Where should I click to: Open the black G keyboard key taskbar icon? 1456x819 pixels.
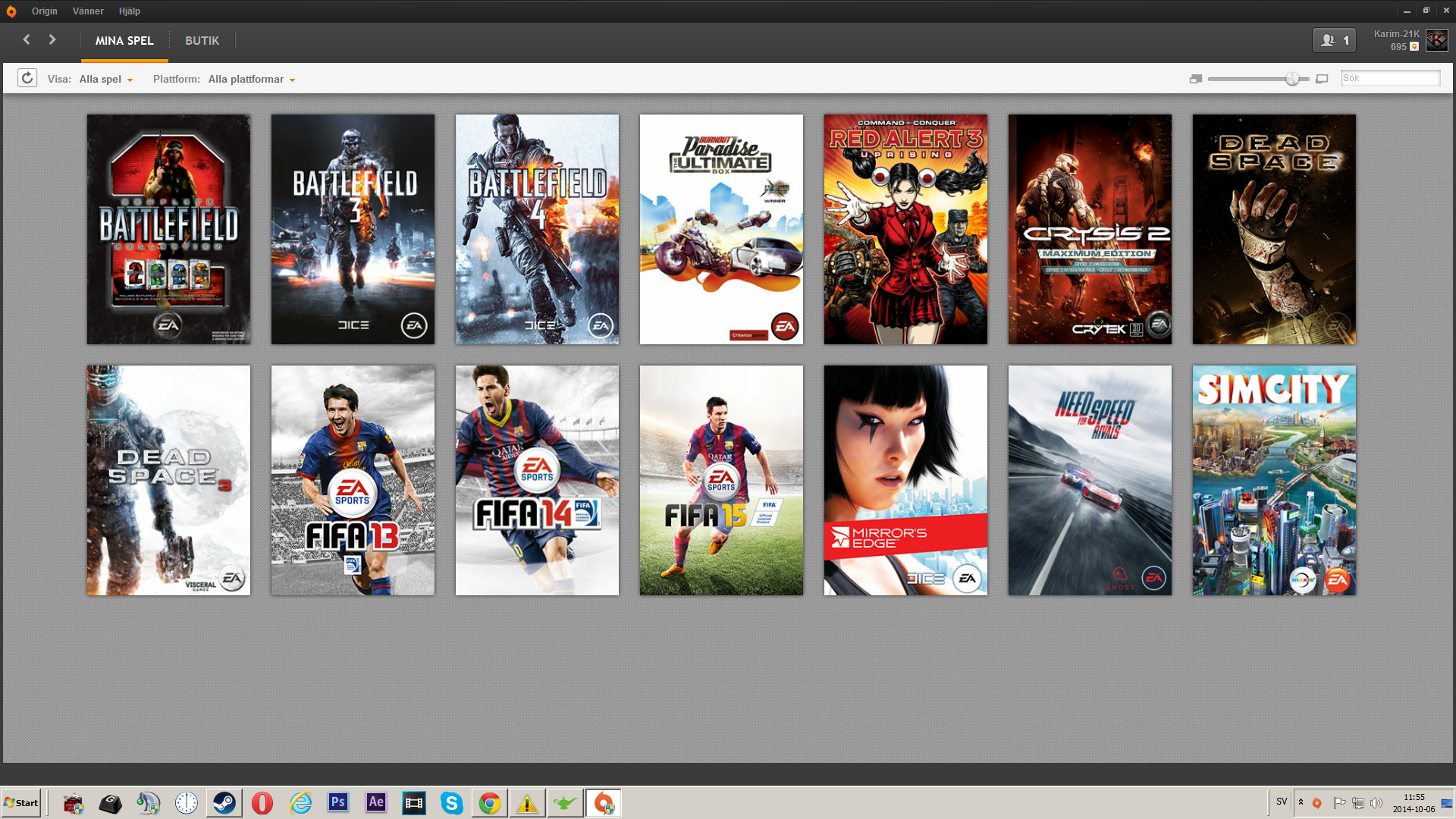click(x=111, y=803)
